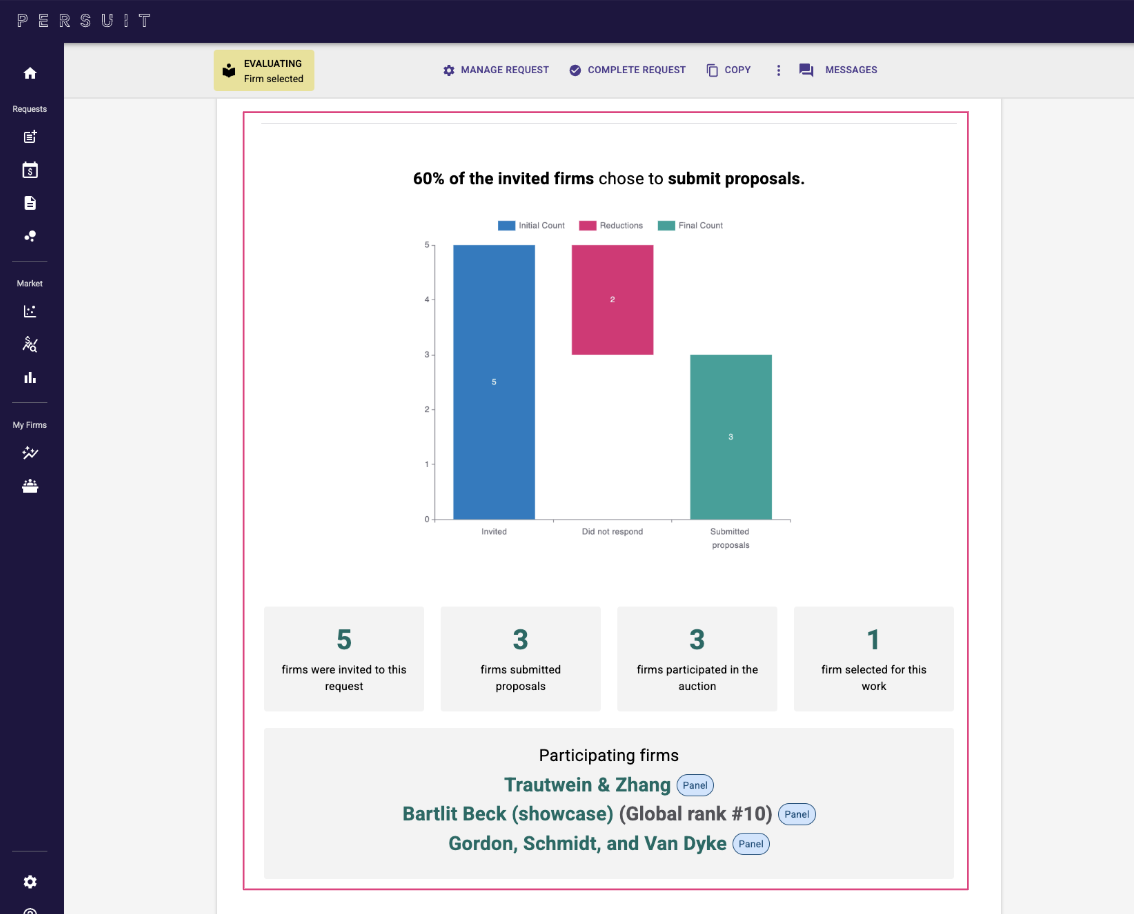This screenshot has width=1134, height=914.
Task: Click the Evaluating Firm selected status badge
Action: [264, 71]
